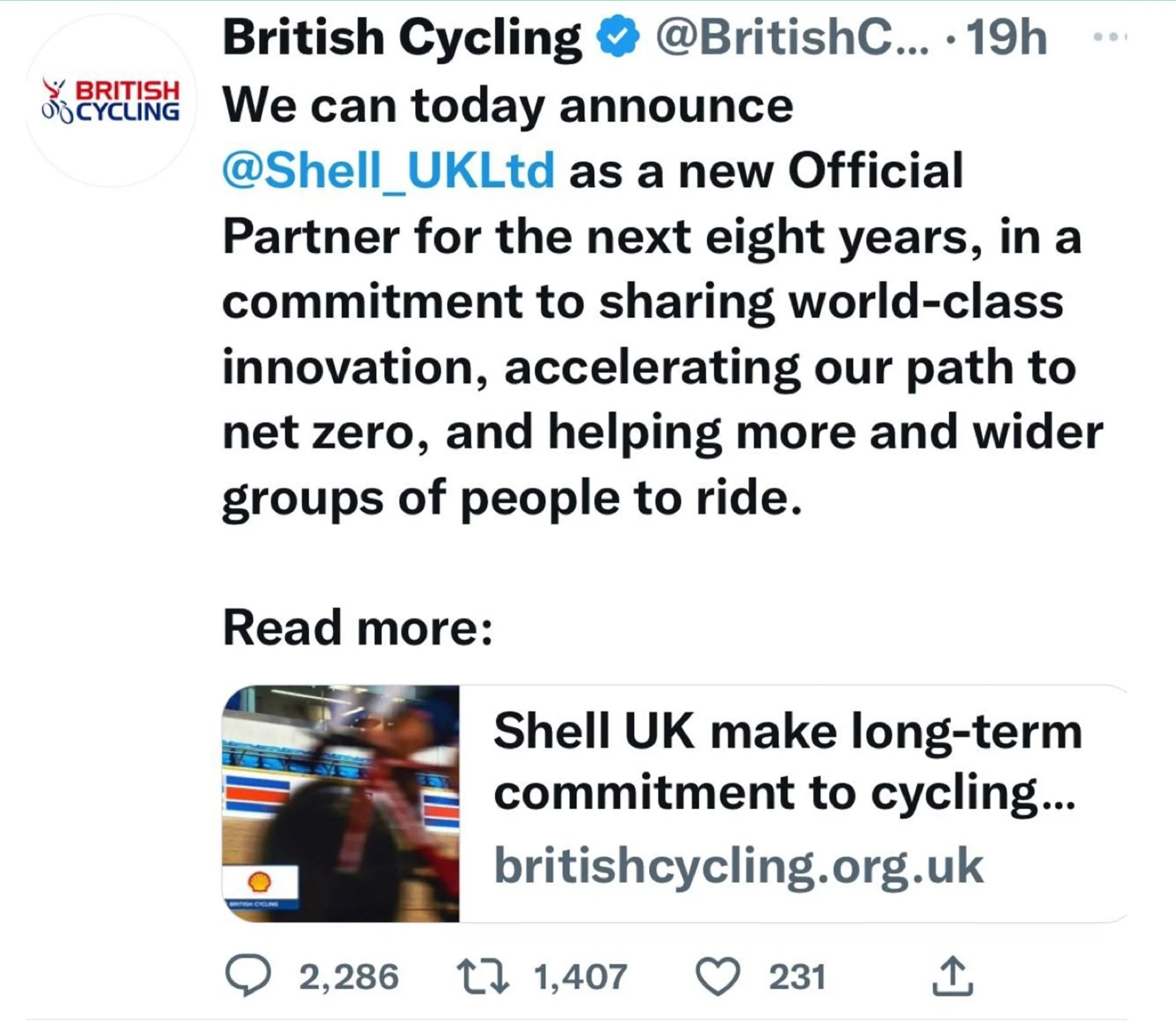Screen dimensions: 1176x1029
Task: Like the tweet with heart icon
Action: coord(718,976)
